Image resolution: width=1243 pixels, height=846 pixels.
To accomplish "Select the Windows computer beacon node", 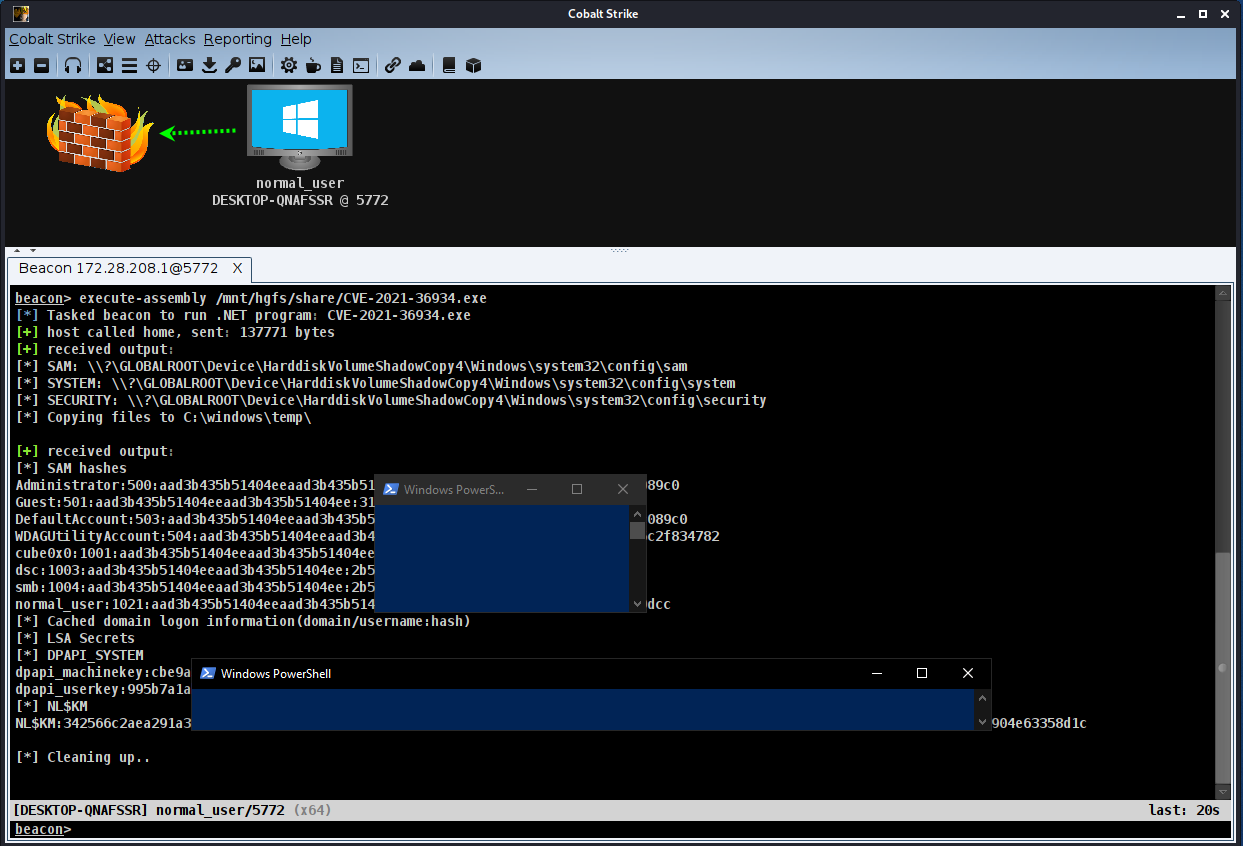I will [x=300, y=127].
